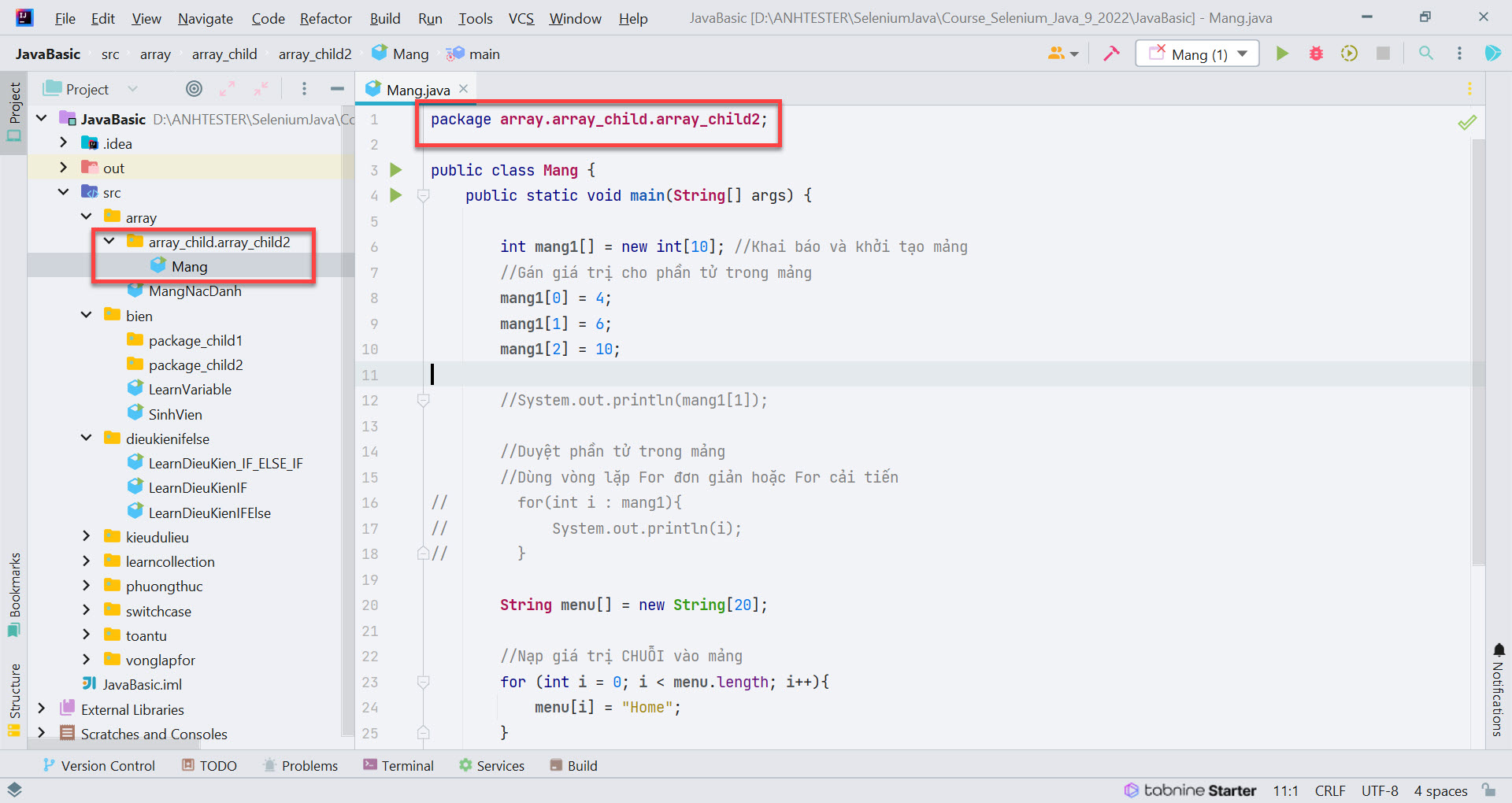This screenshot has width=1512, height=803.
Task: Toggle the fold end marker at line 25
Action: coord(423,733)
